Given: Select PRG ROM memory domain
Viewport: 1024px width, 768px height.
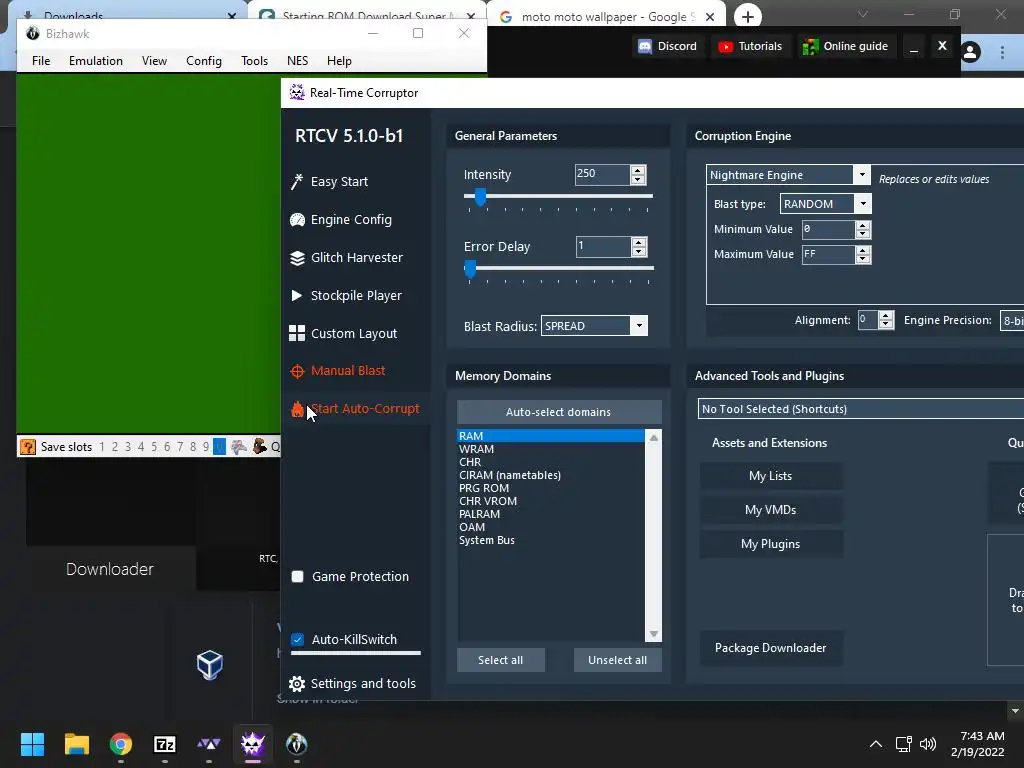Looking at the screenshot, I should click(551, 488).
